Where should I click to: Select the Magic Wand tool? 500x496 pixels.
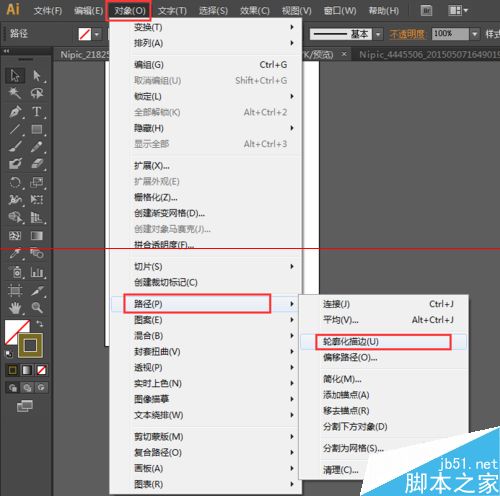[15, 93]
